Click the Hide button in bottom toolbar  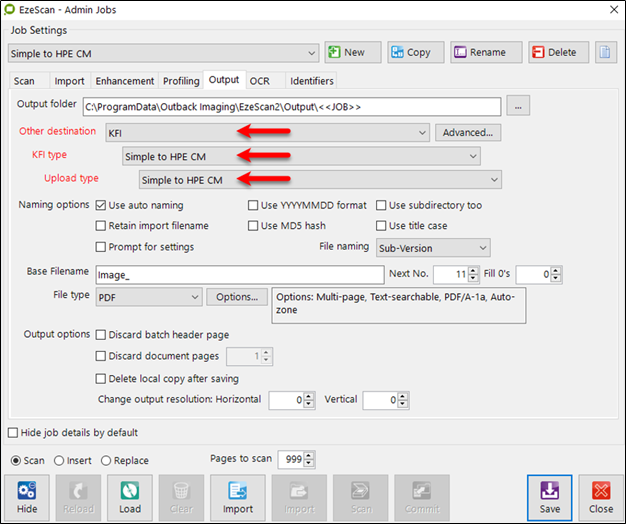(x=27, y=497)
